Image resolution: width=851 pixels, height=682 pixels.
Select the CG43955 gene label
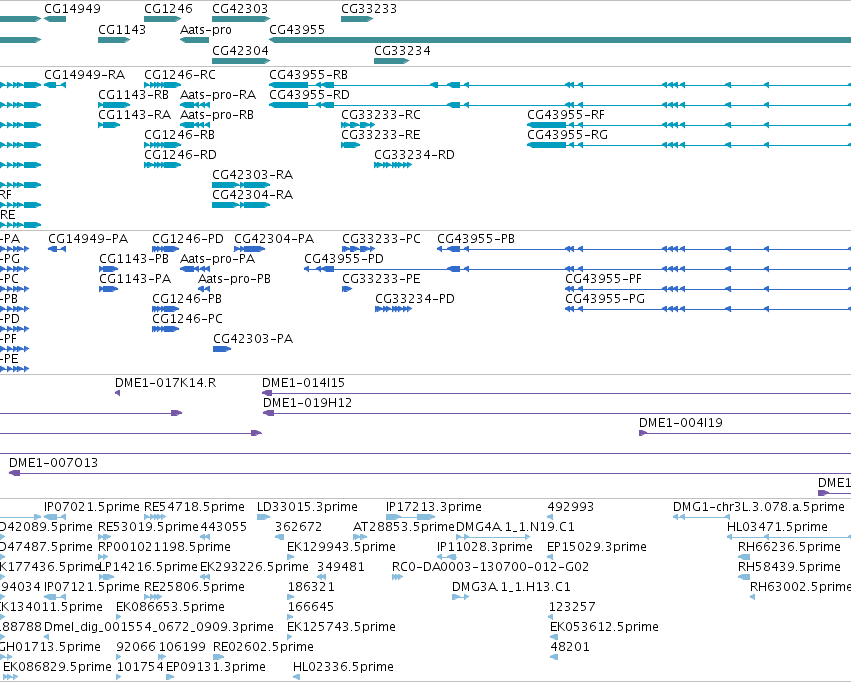[x=297, y=29]
